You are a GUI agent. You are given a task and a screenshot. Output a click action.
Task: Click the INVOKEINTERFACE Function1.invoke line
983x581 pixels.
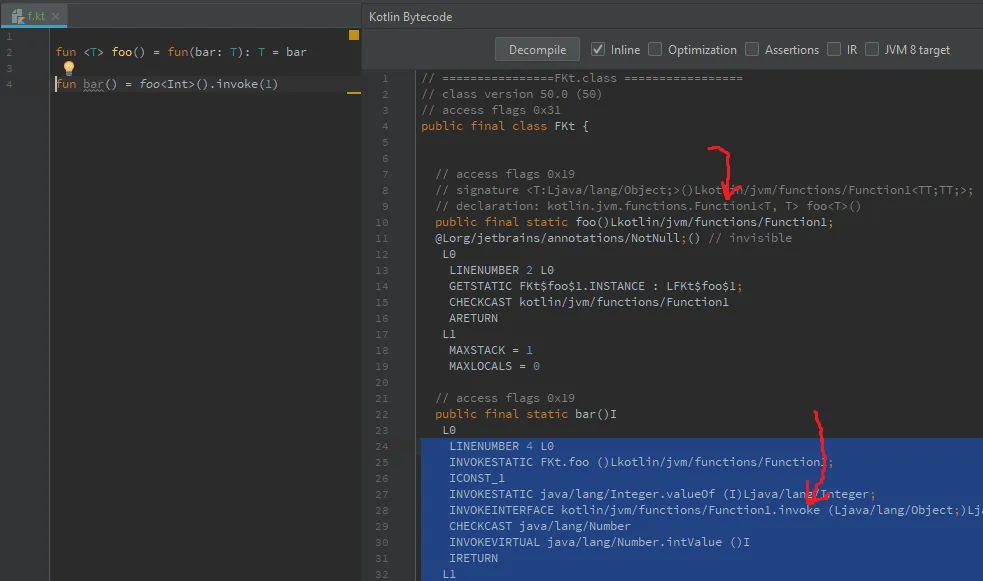click(x=715, y=510)
